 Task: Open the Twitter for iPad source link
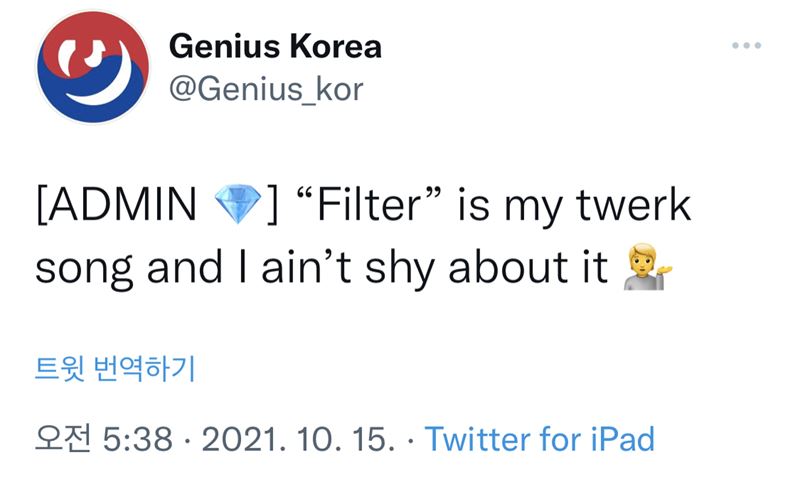540,438
